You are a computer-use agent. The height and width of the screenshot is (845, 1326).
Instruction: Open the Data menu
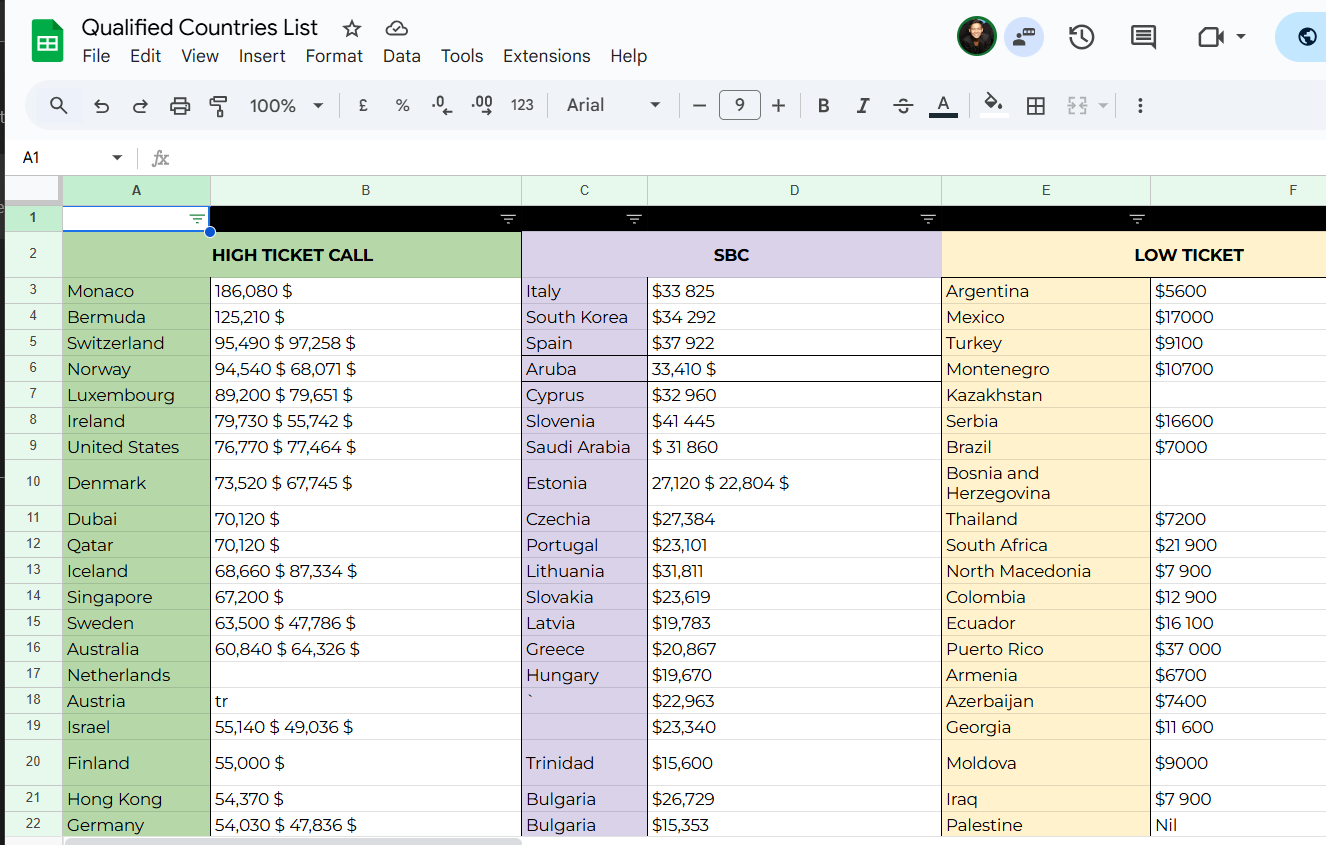(401, 56)
